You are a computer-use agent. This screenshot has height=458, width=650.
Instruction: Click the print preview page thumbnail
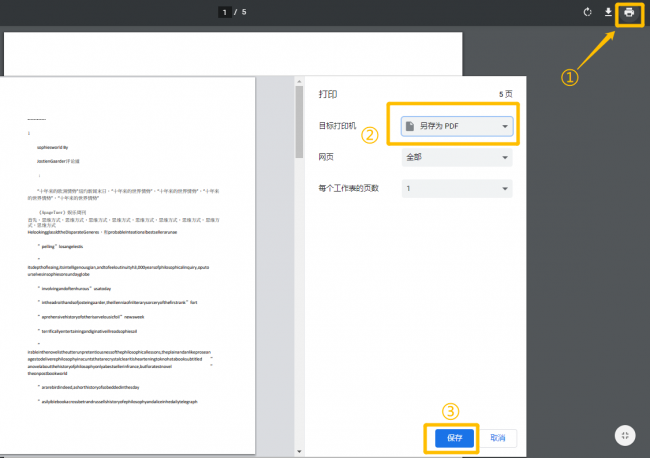point(128,265)
